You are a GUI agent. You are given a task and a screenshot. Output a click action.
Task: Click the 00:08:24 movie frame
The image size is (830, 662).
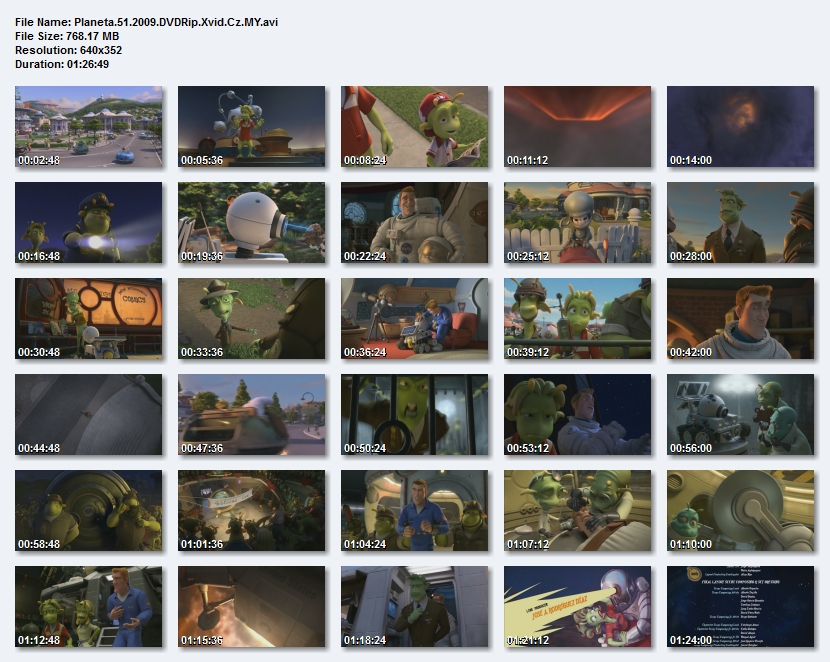tap(414, 126)
